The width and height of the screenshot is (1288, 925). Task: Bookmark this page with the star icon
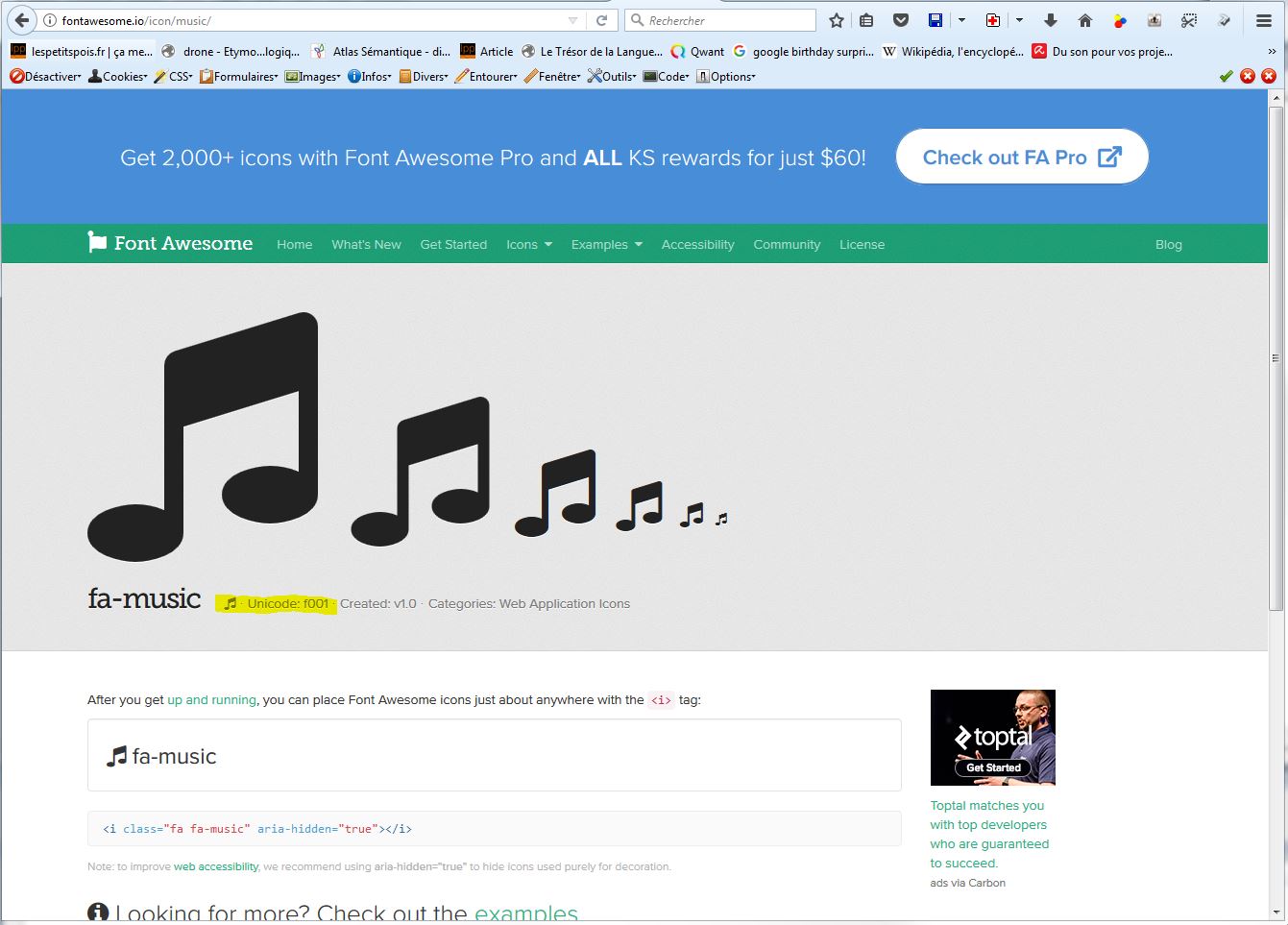coord(837,20)
